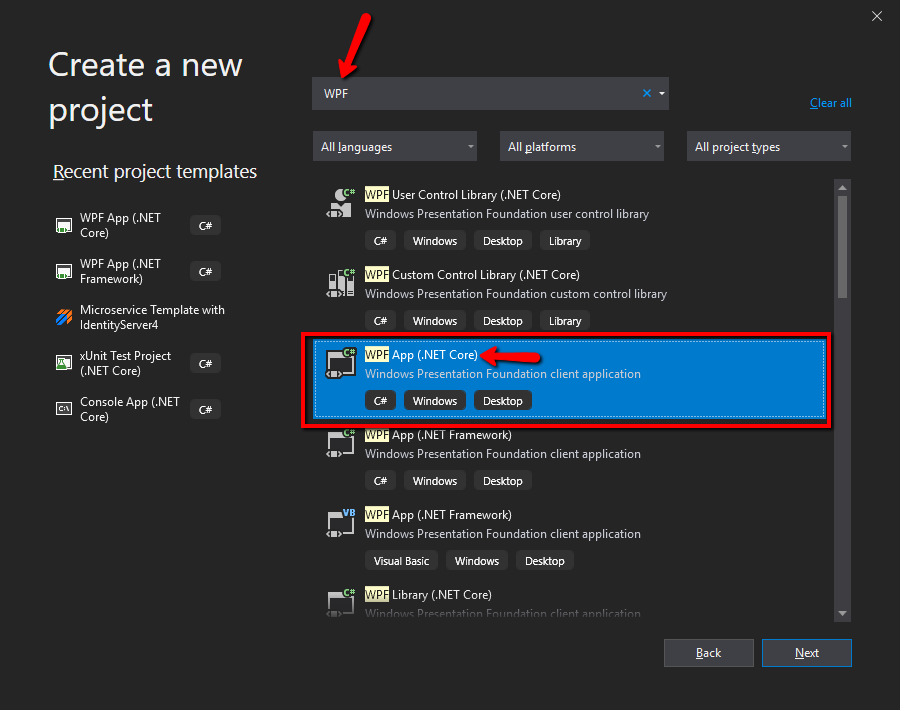900x710 pixels.
Task: Click recent WPF App (.NET Core) template icon
Action: point(64,226)
